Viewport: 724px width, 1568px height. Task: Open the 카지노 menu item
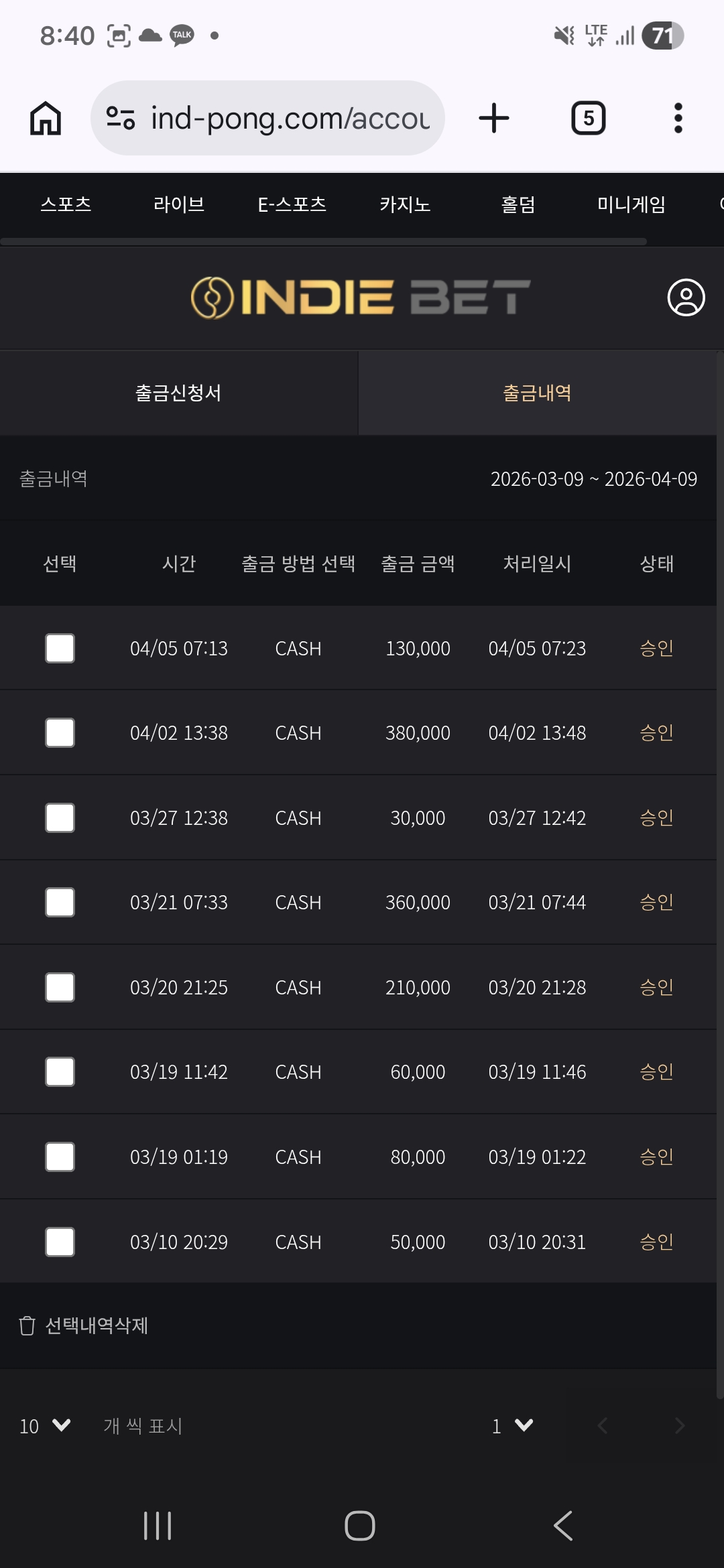pyautogui.click(x=405, y=204)
